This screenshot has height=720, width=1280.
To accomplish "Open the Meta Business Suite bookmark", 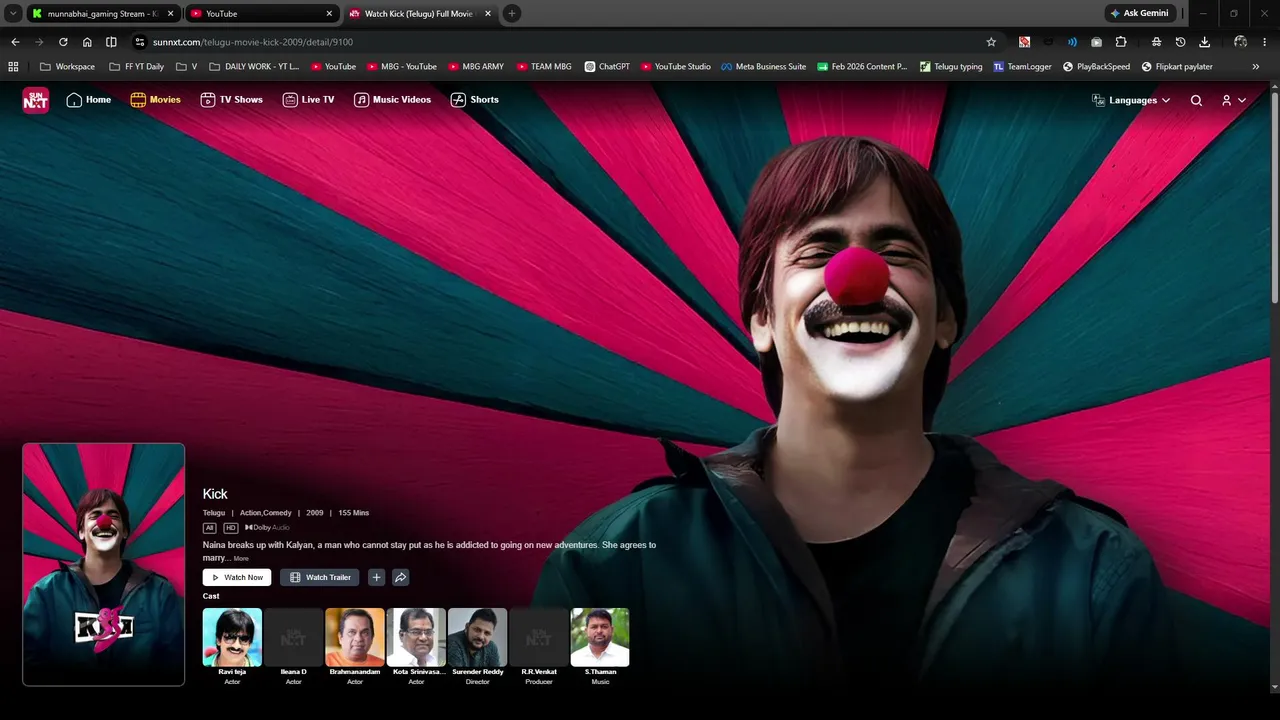I will [x=763, y=67].
